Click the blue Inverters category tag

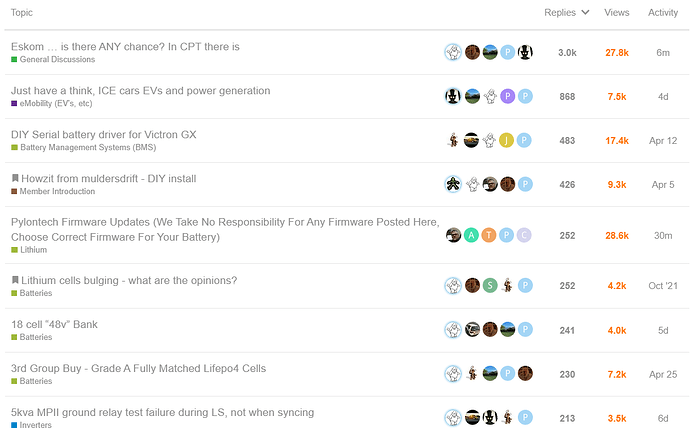31,425
